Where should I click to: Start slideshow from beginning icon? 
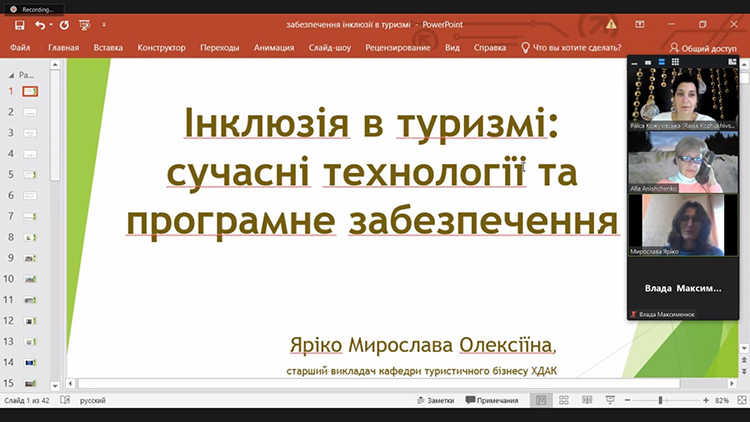click(85, 25)
